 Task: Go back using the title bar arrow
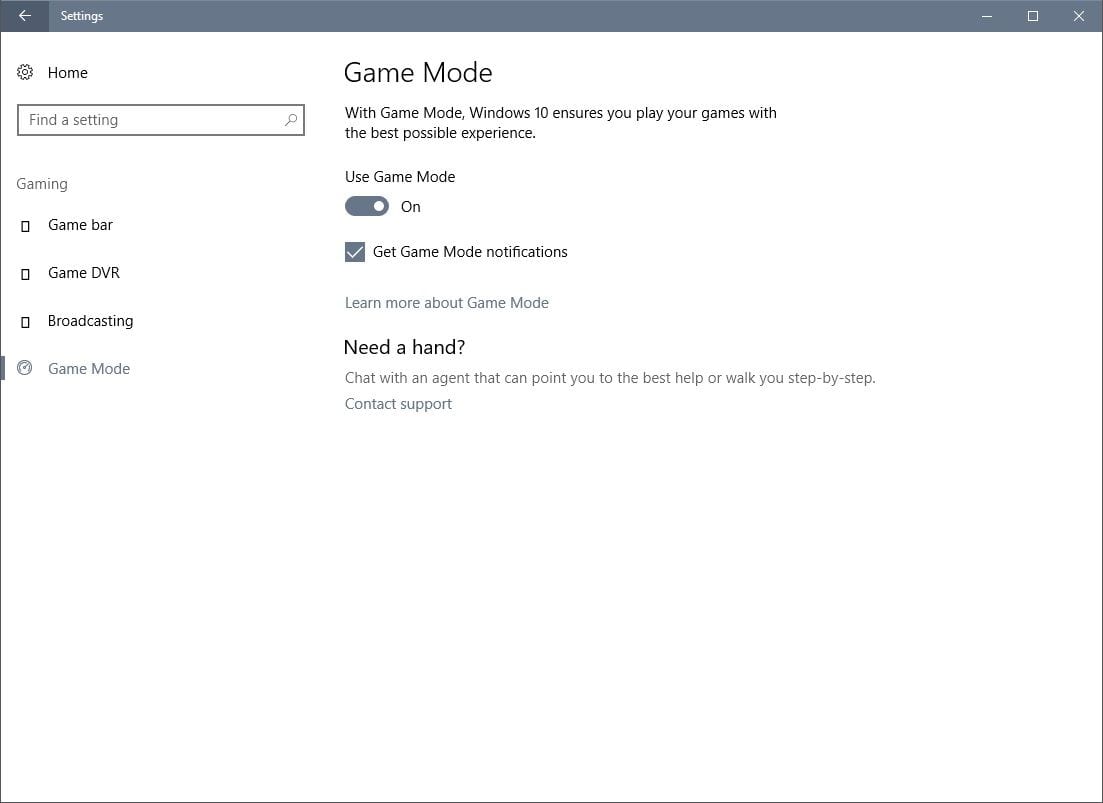25,15
